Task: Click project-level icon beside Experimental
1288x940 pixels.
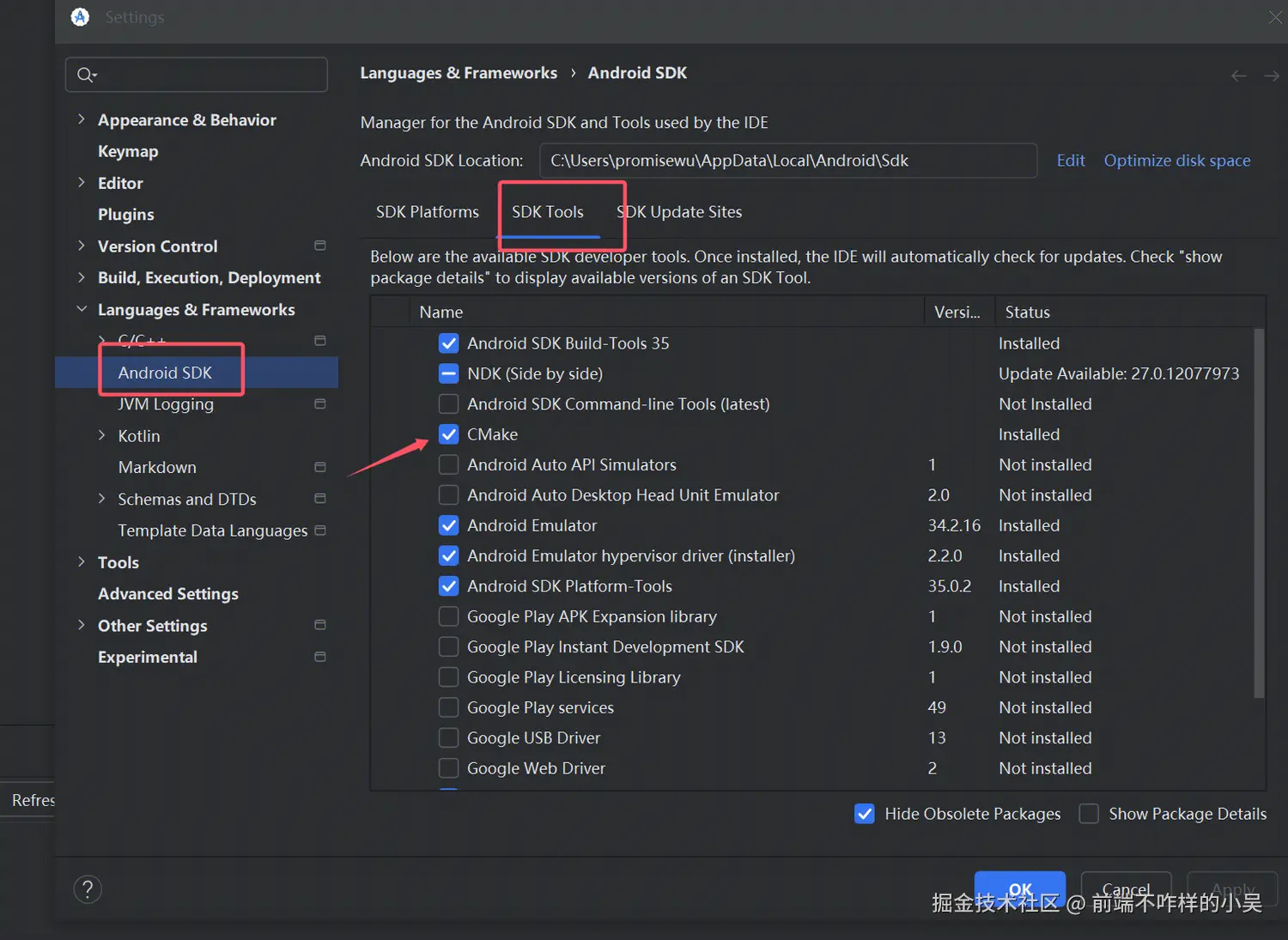Action: (320, 657)
